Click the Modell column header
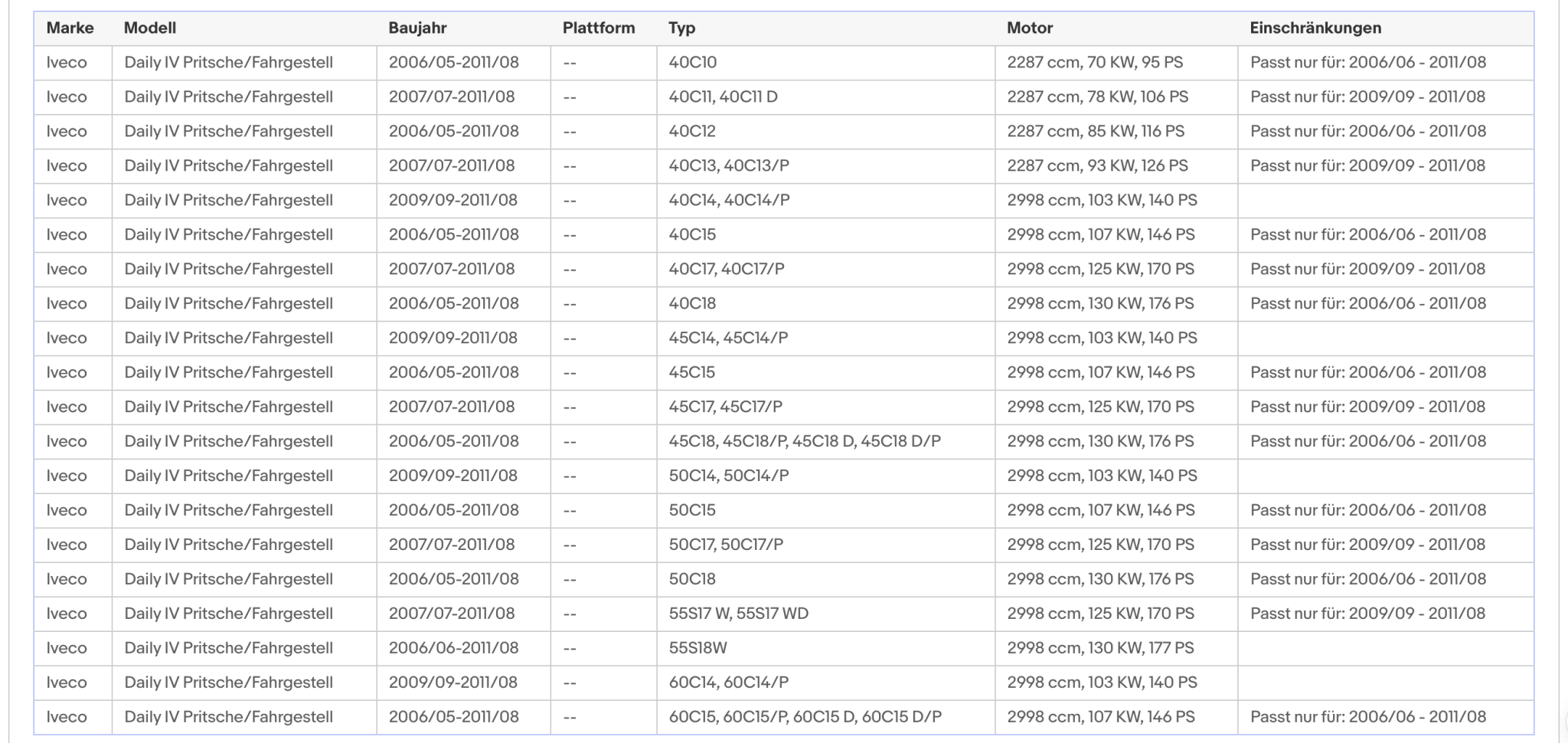Image resolution: width=1568 pixels, height=743 pixels. point(150,28)
